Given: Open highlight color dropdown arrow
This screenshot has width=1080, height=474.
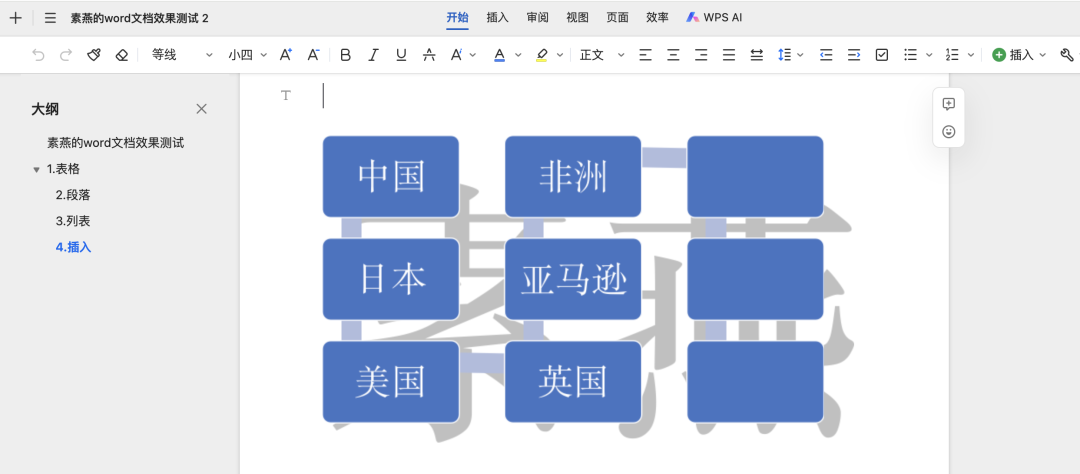Looking at the screenshot, I should [560, 55].
